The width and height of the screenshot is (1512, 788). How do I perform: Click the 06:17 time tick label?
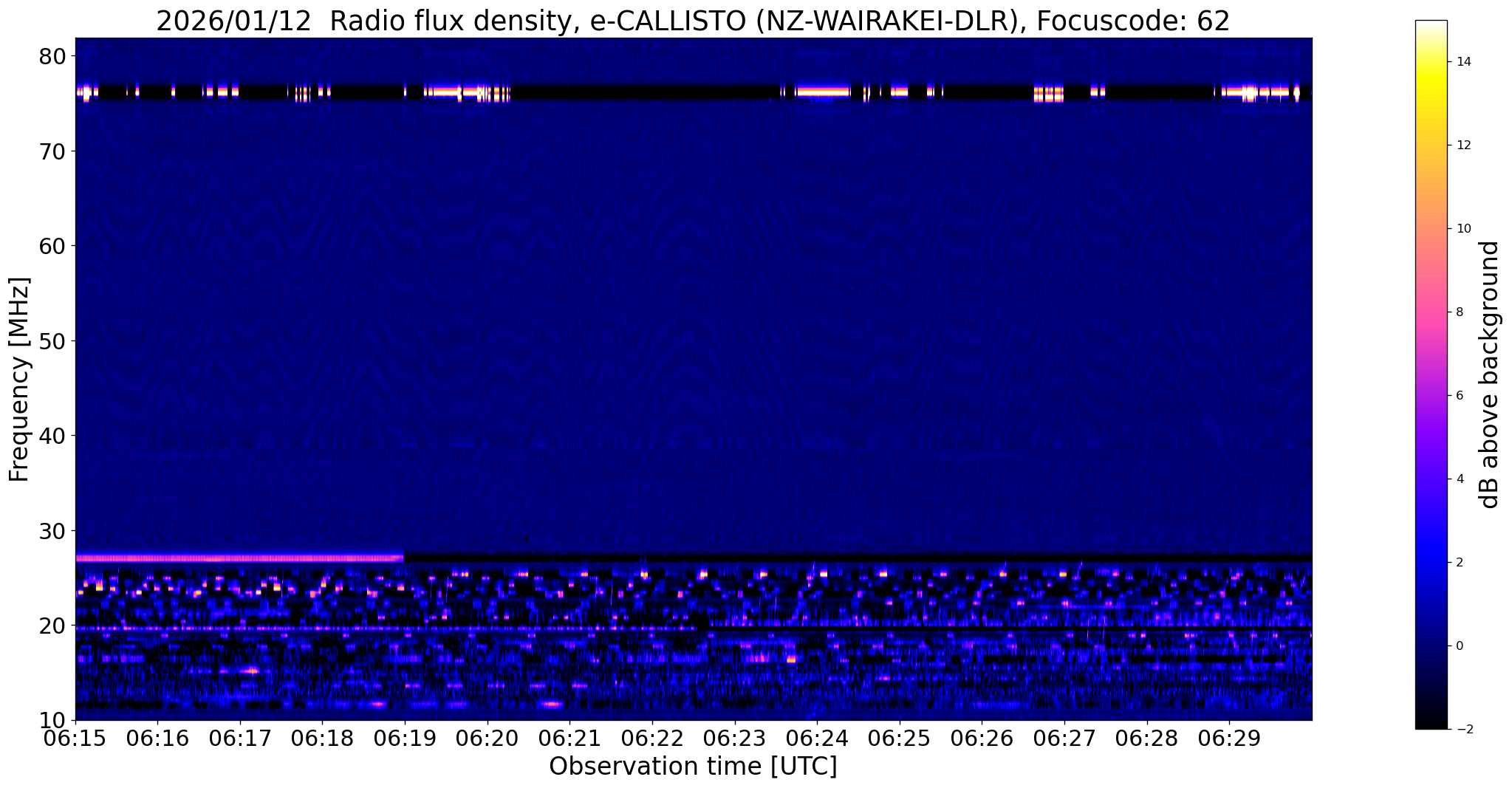click(240, 738)
